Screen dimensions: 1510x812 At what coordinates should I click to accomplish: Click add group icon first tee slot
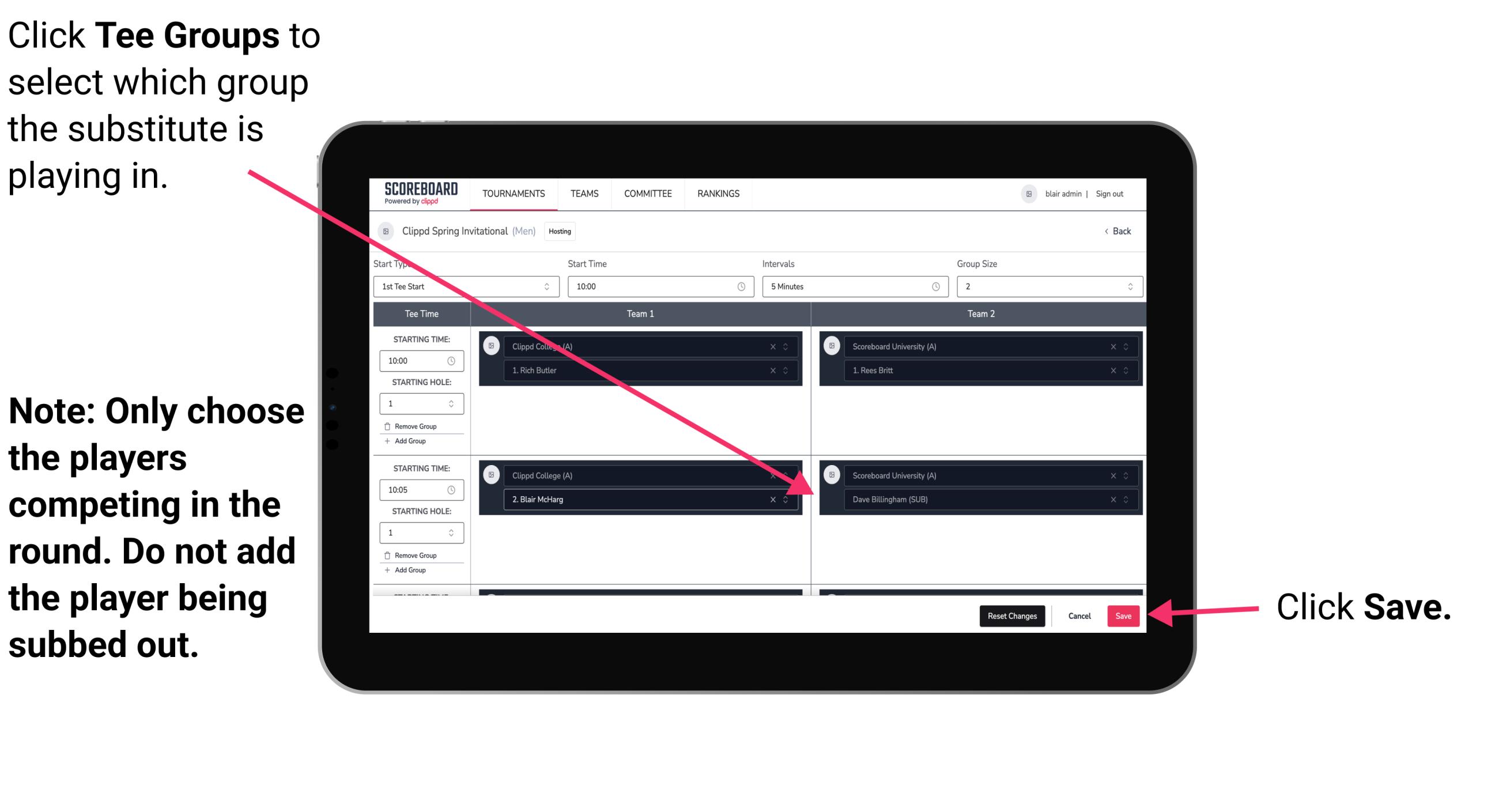point(407,441)
